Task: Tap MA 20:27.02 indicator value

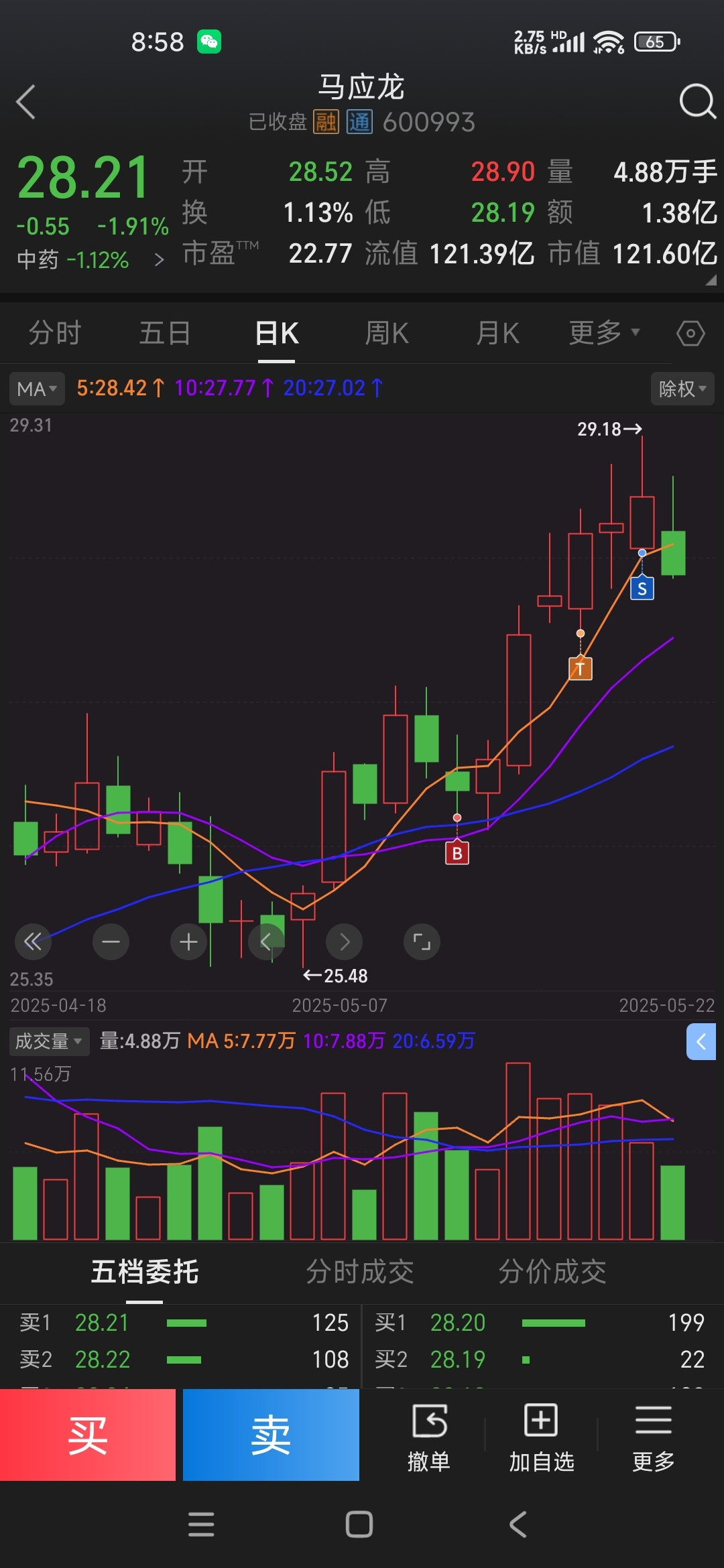Action: coord(333,388)
